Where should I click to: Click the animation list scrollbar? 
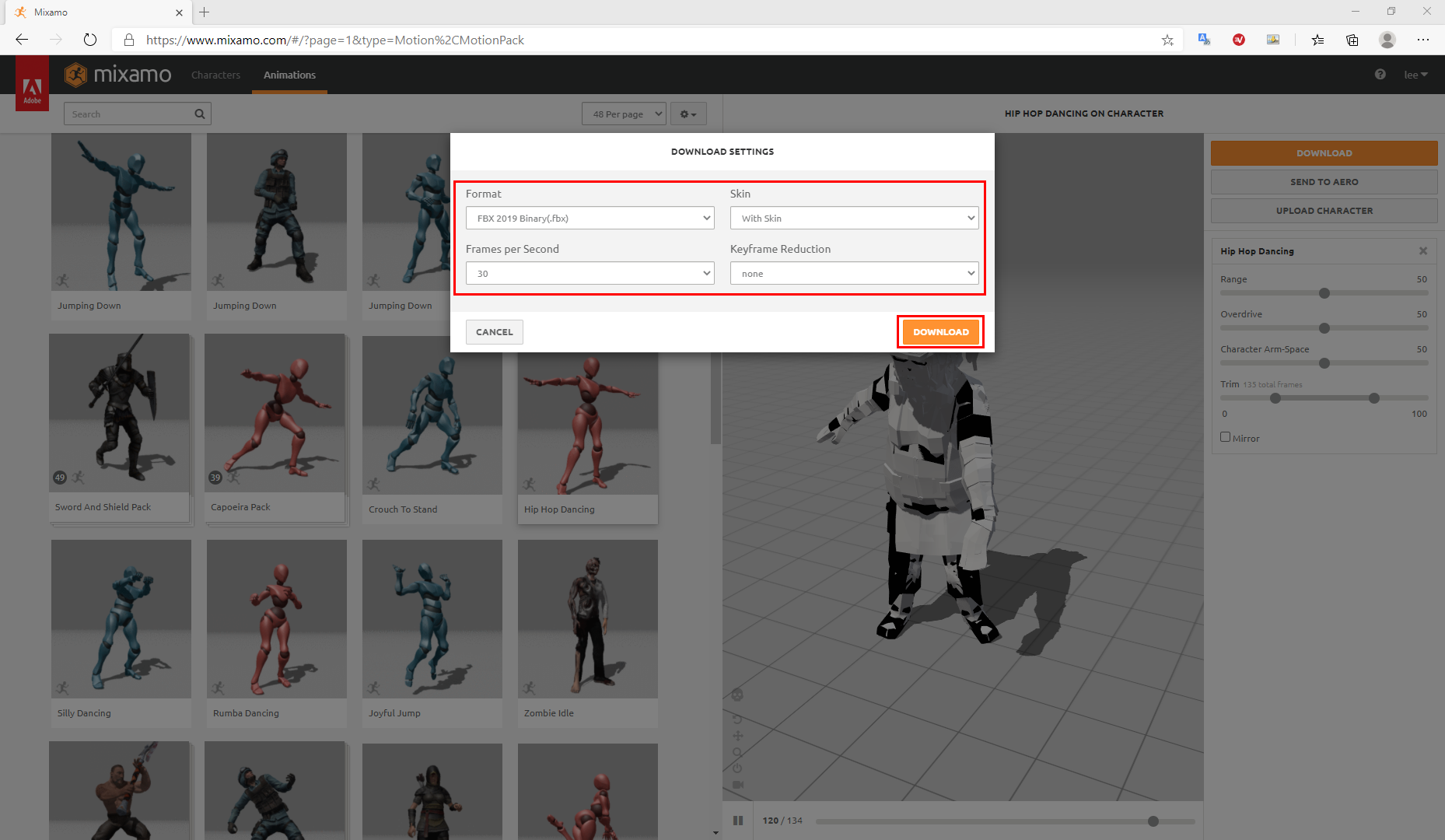point(716,398)
